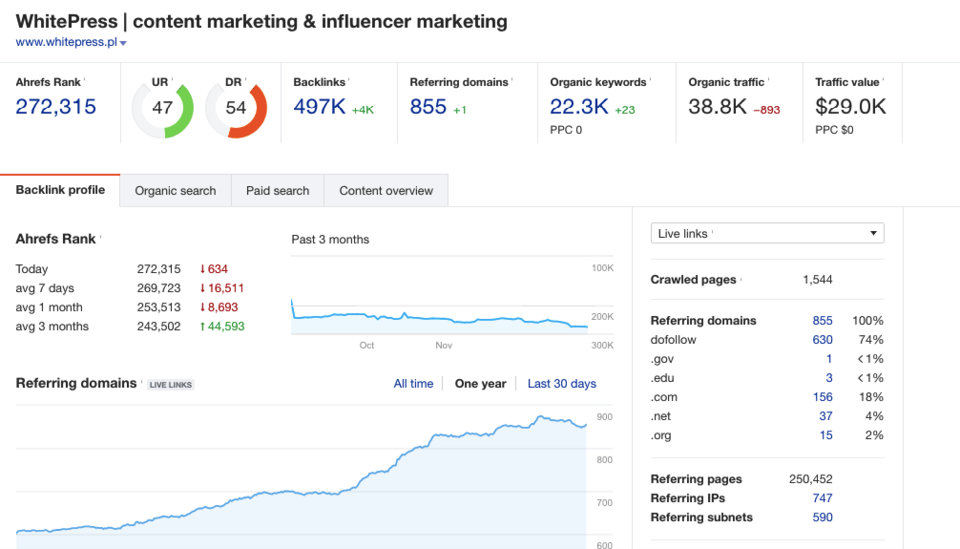Click the PPC $0 label under Traffic value

point(834,130)
